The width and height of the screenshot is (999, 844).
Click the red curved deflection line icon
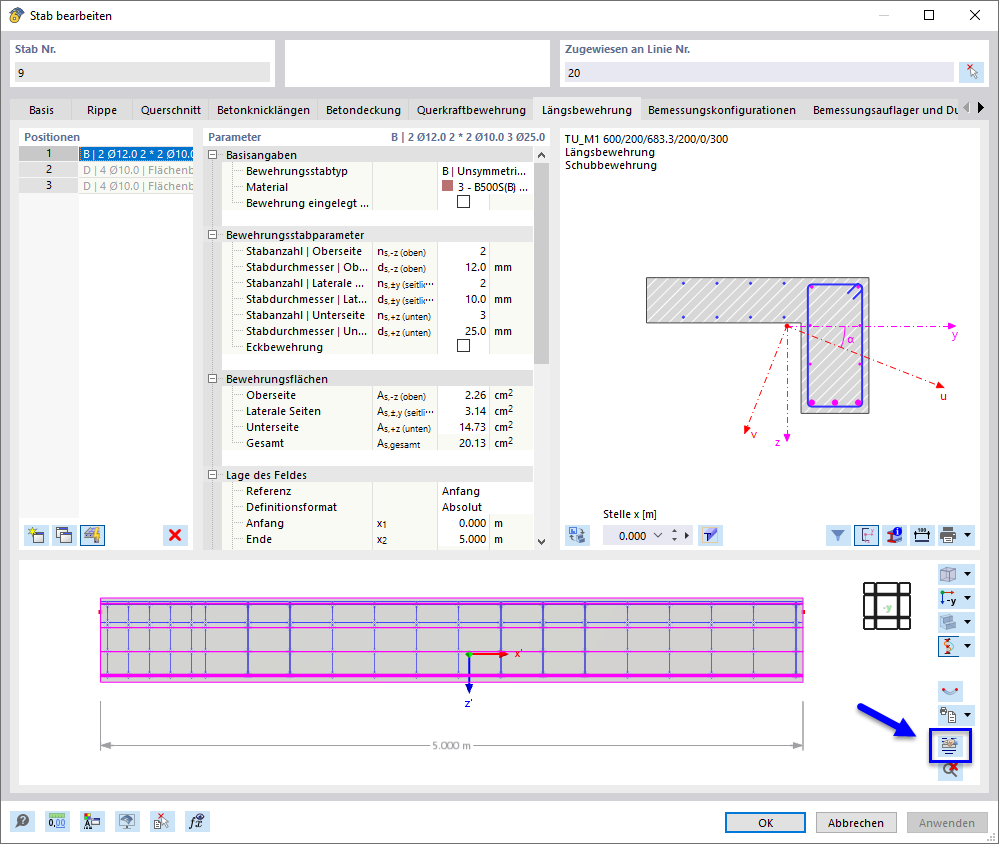(950, 691)
